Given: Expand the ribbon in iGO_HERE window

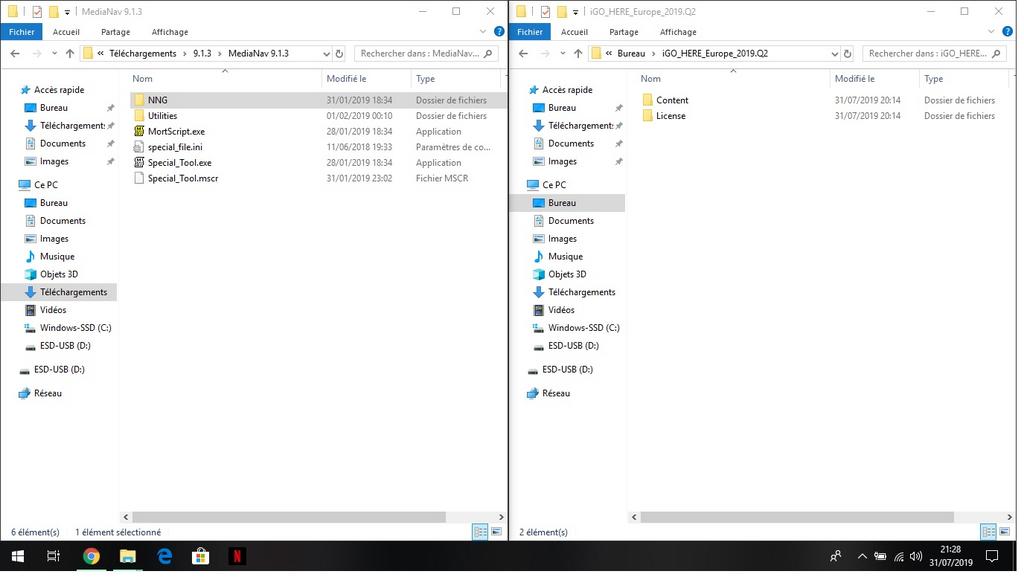Looking at the screenshot, I should (991, 31).
